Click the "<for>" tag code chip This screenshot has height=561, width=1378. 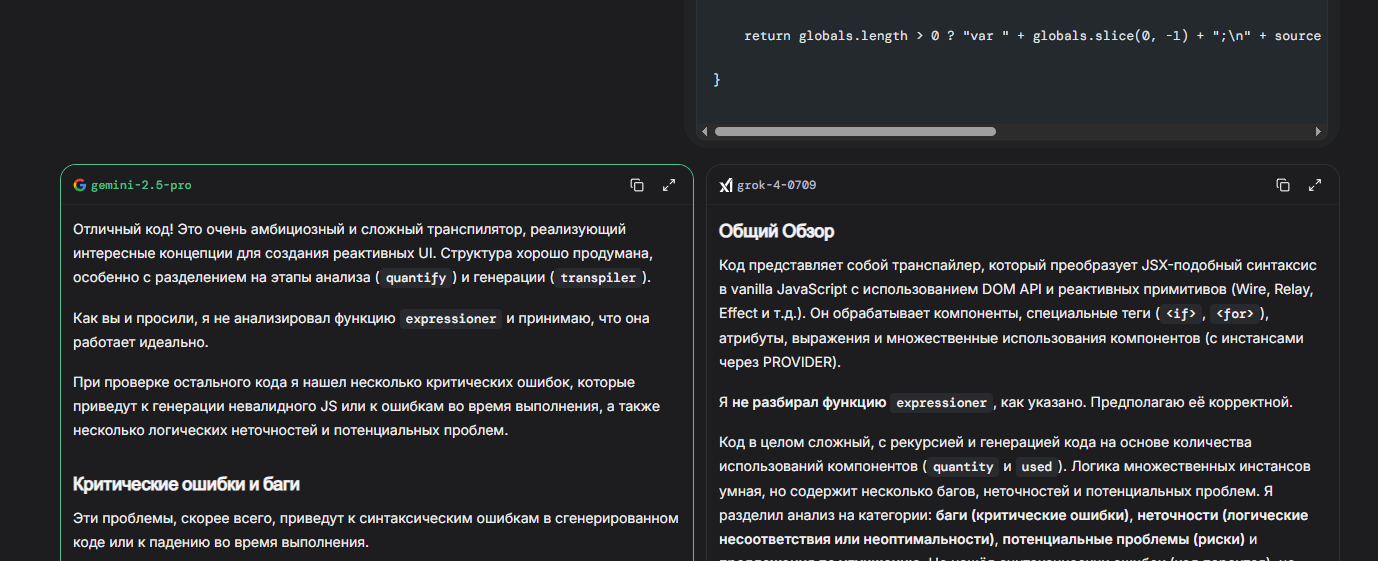1235,314
